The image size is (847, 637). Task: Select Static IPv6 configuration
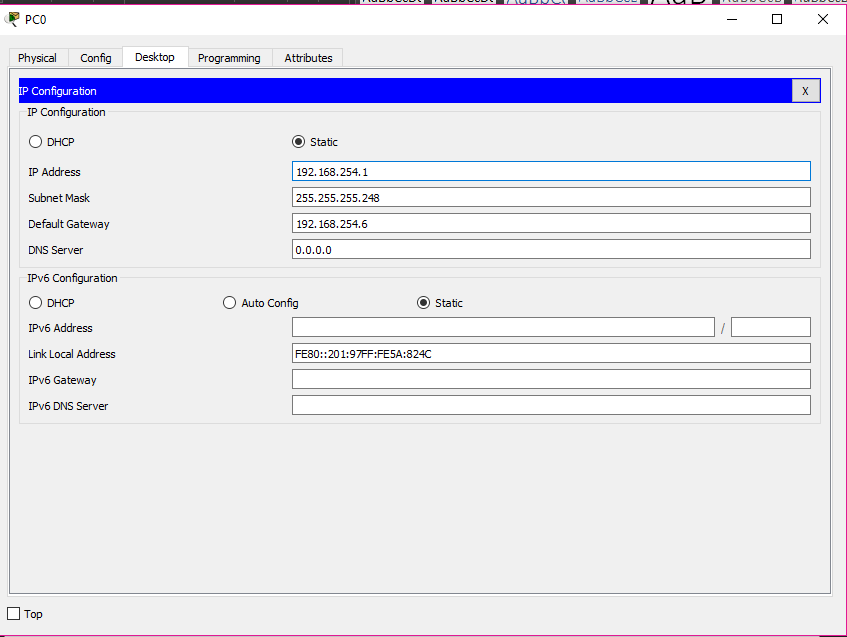tap(423, 303)
